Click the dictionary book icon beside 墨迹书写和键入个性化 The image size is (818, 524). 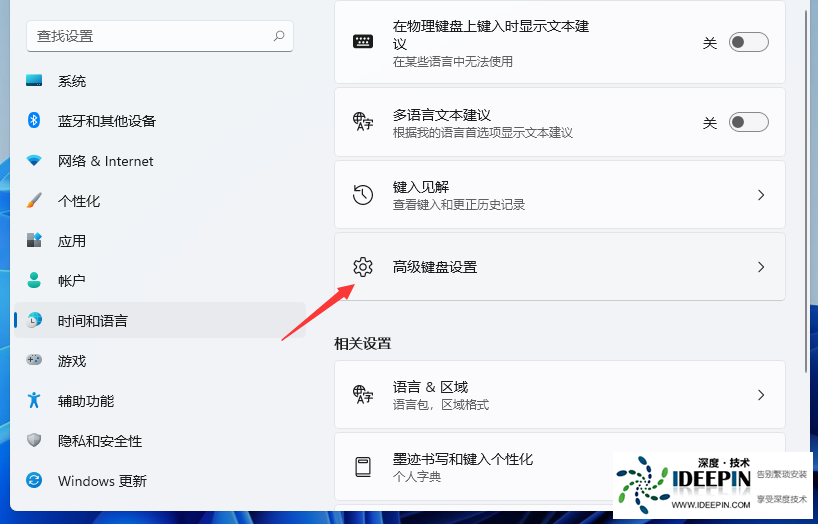[363, 467]
